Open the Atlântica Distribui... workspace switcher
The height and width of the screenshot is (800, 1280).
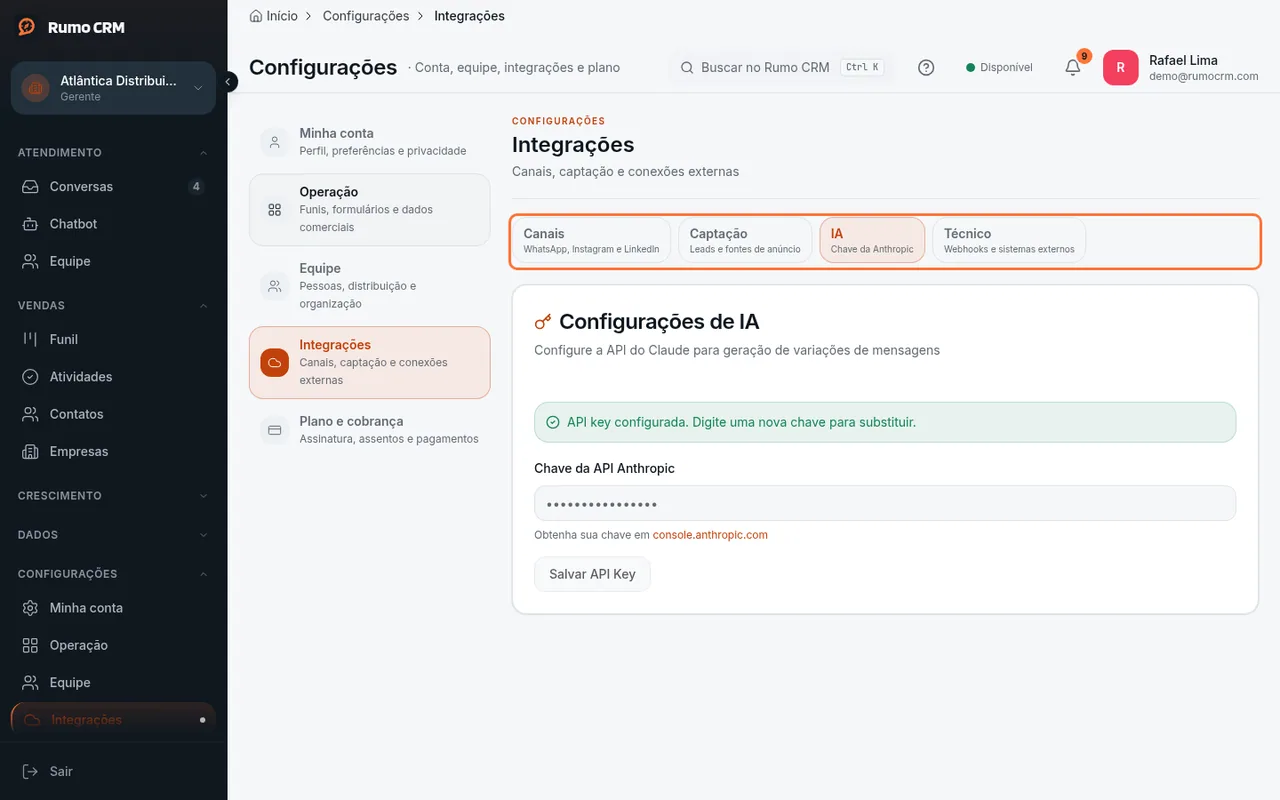[x=113, y=88]
